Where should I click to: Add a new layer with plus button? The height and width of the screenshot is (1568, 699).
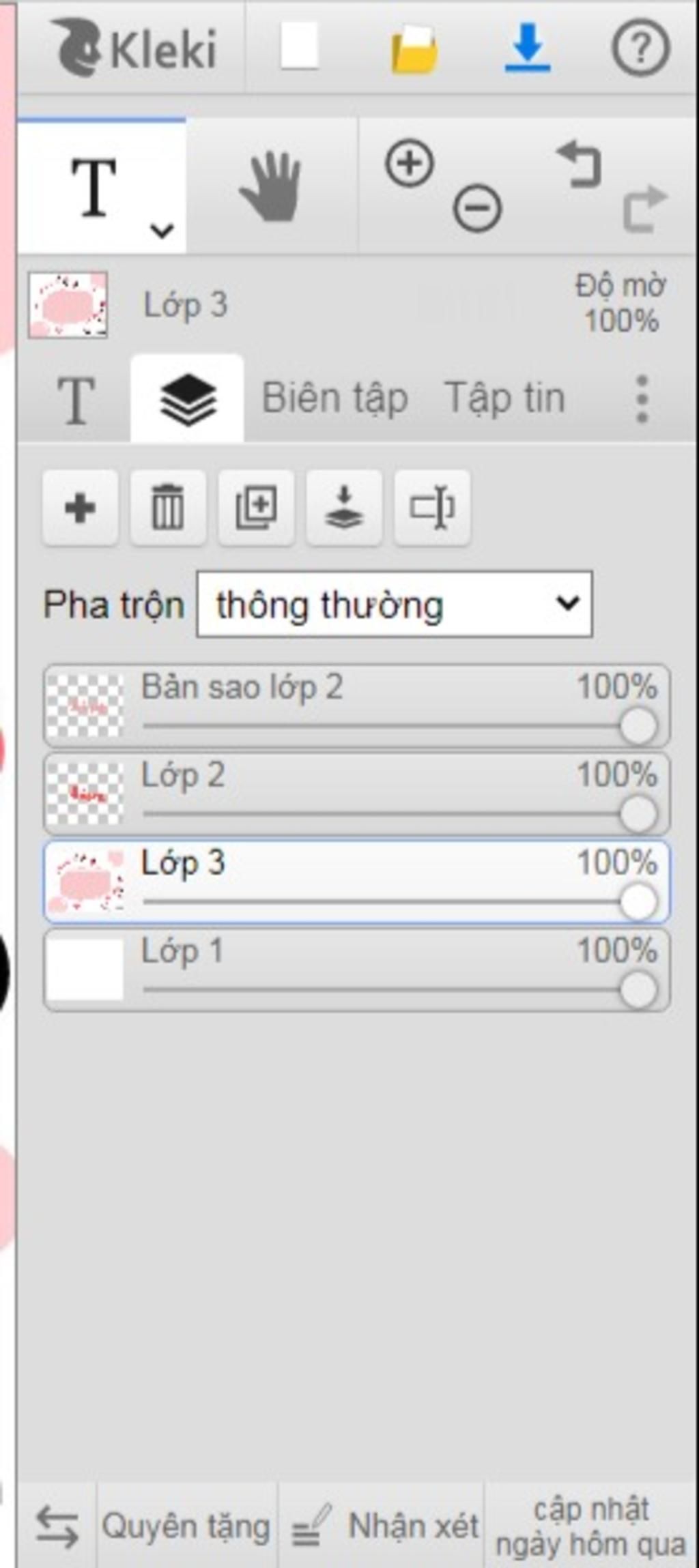point(80,508)
